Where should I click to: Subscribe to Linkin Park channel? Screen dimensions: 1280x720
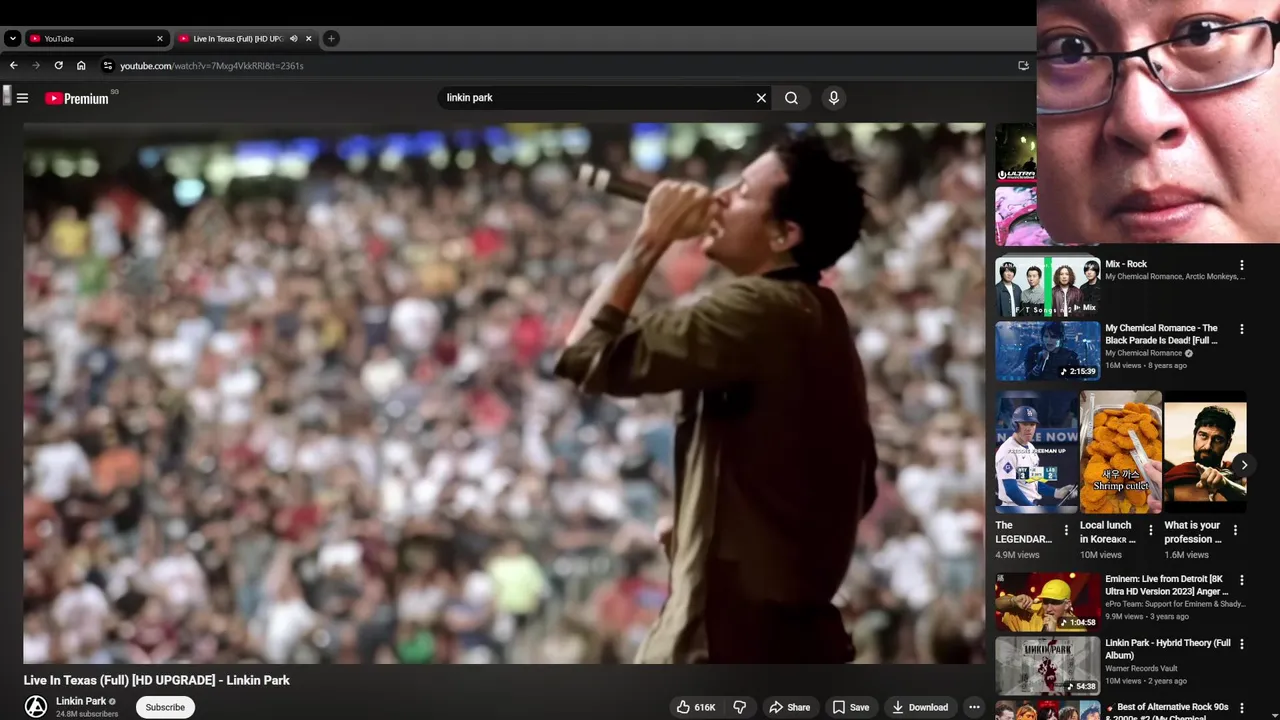[x=165, y=707]
